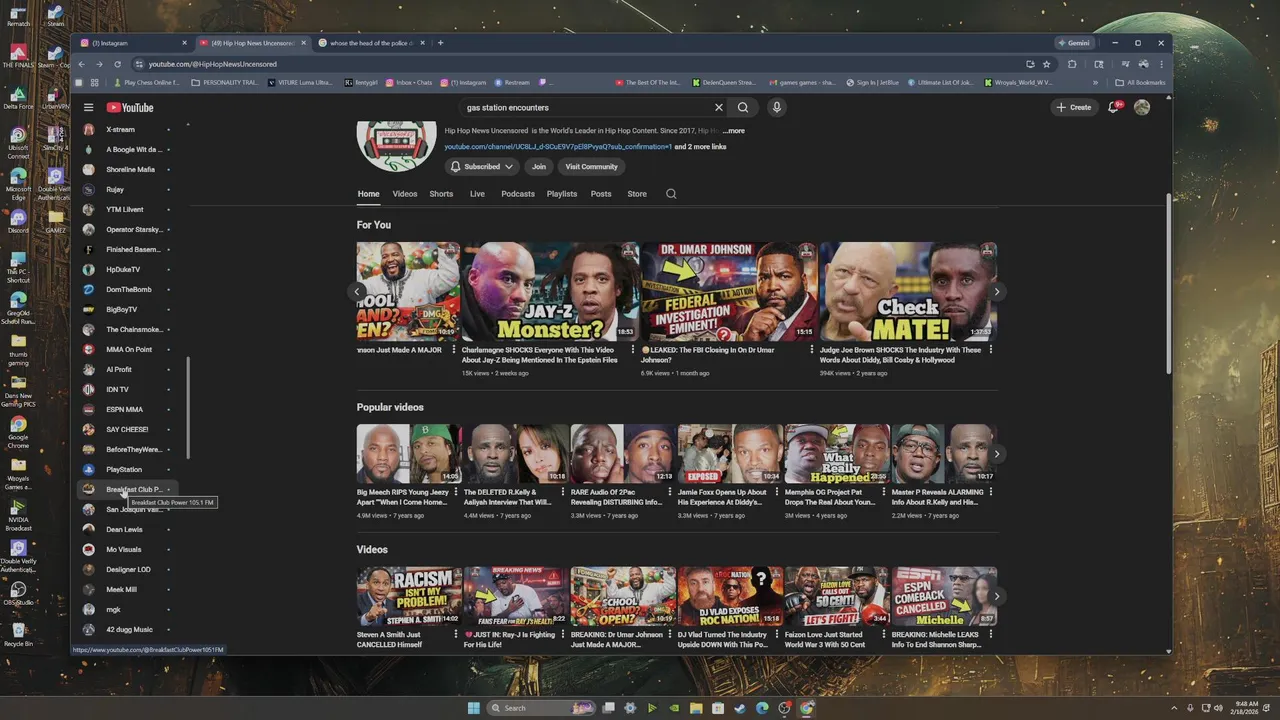This screenshot has width=1280, height=720.
Task: Switch to the channel Live tab
Action: coord(477,194)
